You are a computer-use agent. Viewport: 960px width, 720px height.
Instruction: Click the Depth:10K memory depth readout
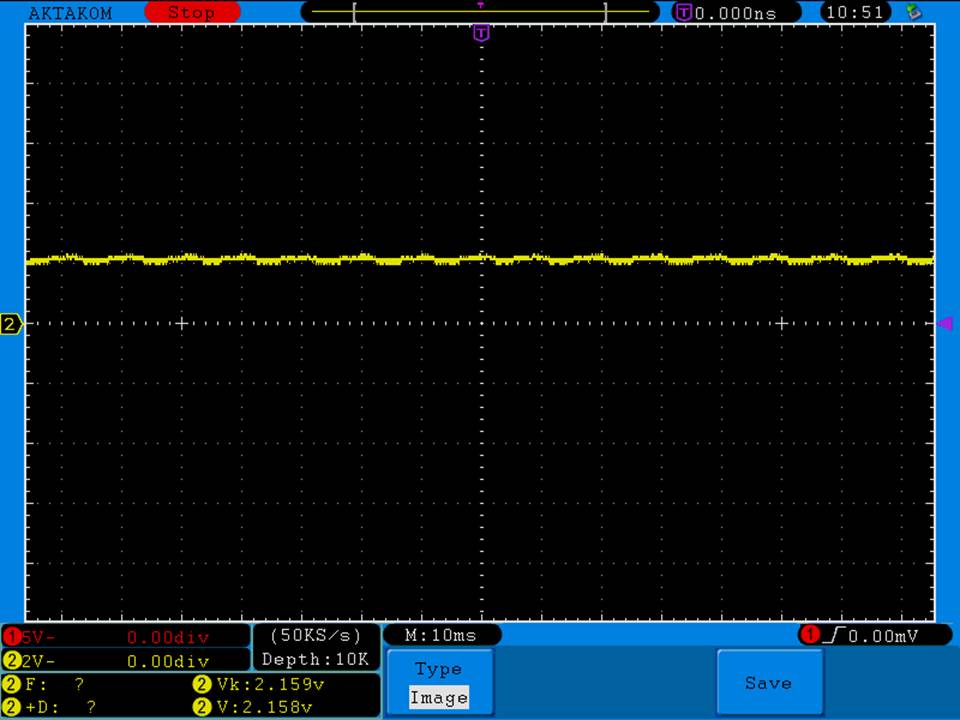coord(316,659)
